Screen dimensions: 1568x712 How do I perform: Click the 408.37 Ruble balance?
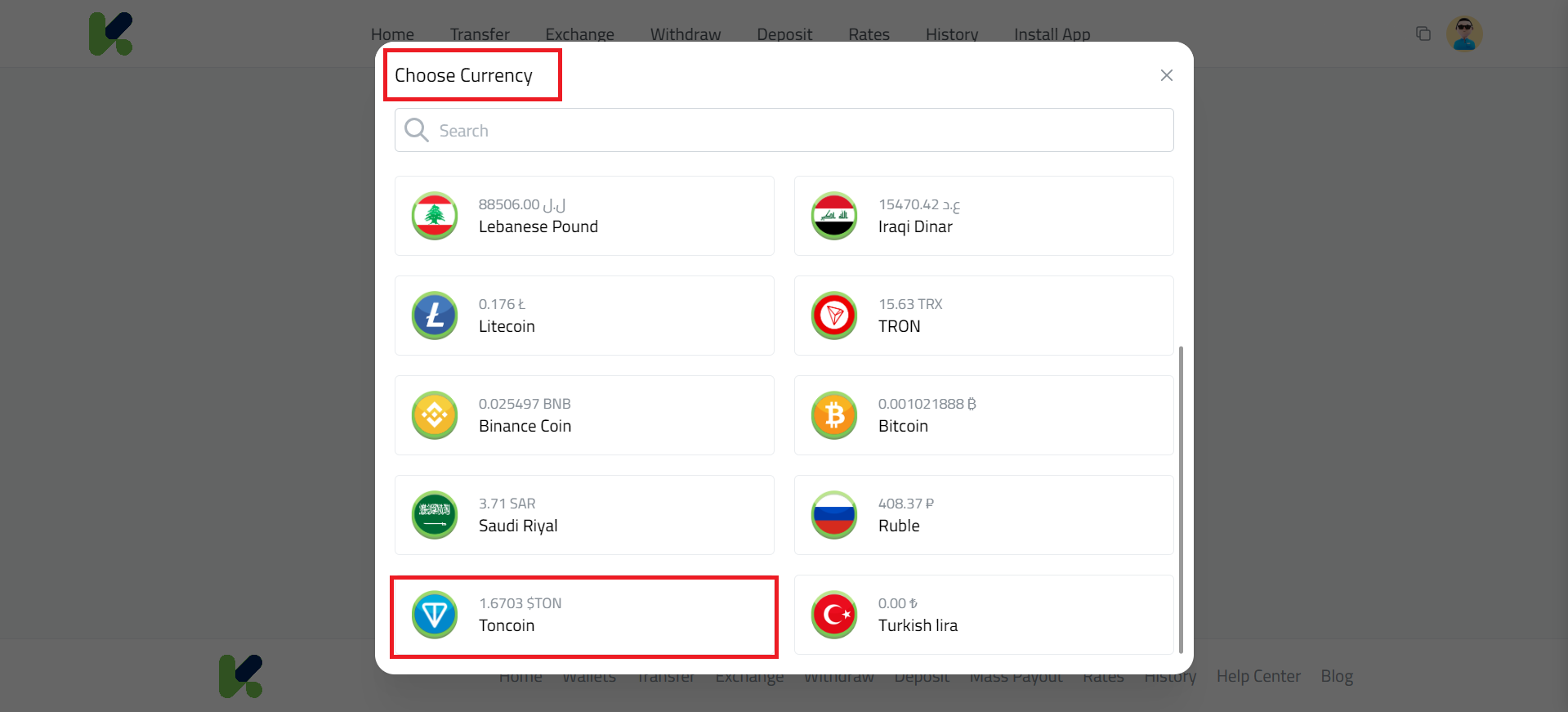click(905, 504)
